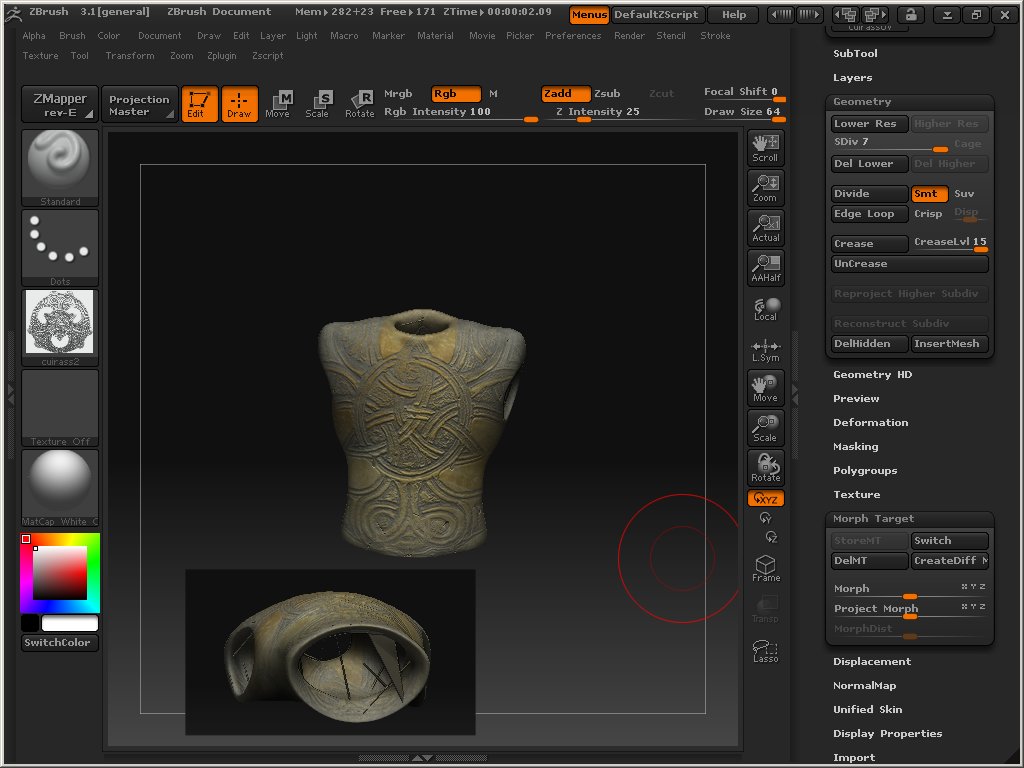Click the Actual size icon
Viewport: 1024px width, 768px height.
pos(765,227)
